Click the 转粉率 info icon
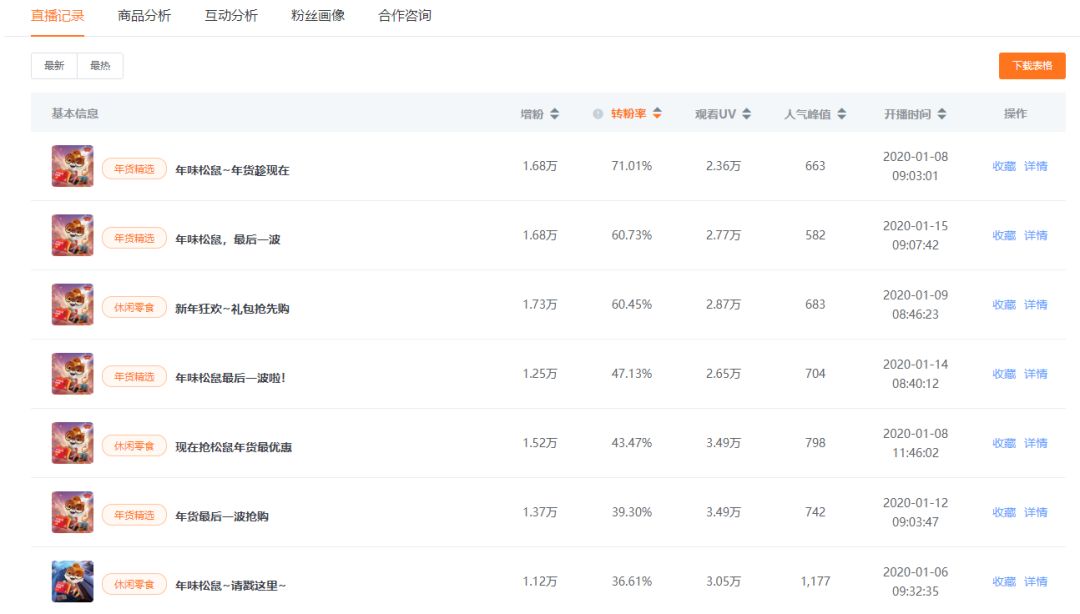This screenshot has height=614, width=1080. click(598, 114)
